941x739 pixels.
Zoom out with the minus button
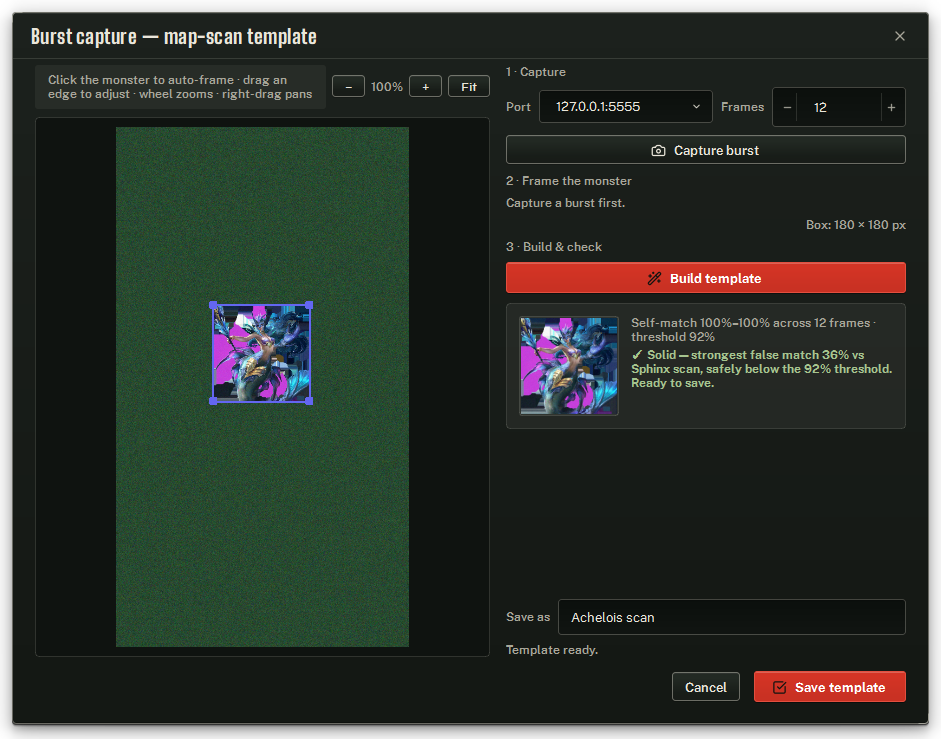tap(348, 86)
